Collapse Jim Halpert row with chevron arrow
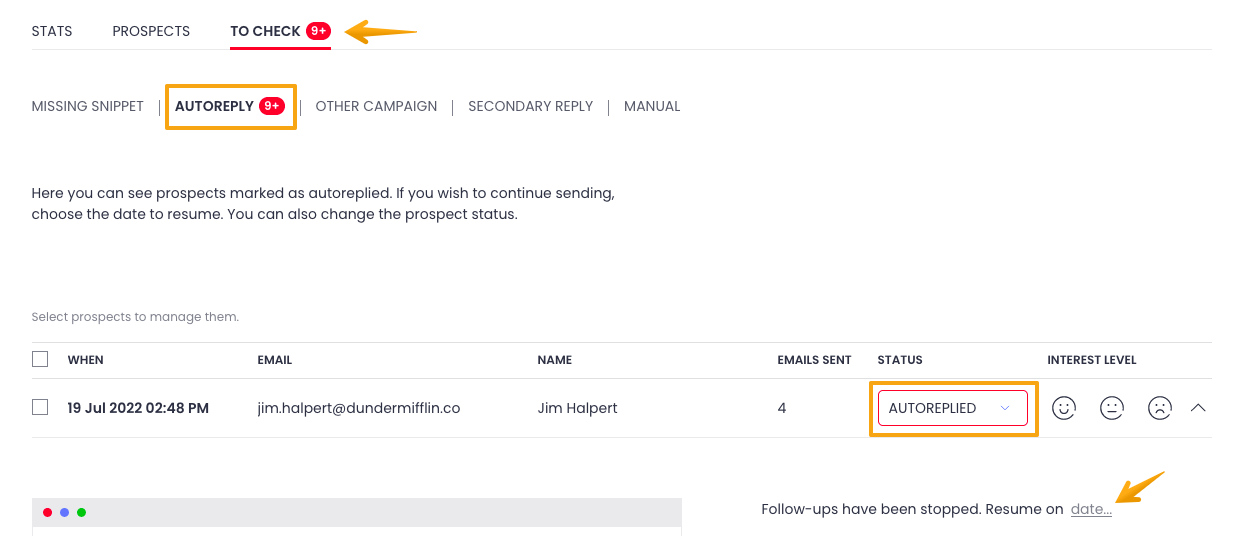The width and height of the screenshot is (1237, 536). [x=1199, y=408]
